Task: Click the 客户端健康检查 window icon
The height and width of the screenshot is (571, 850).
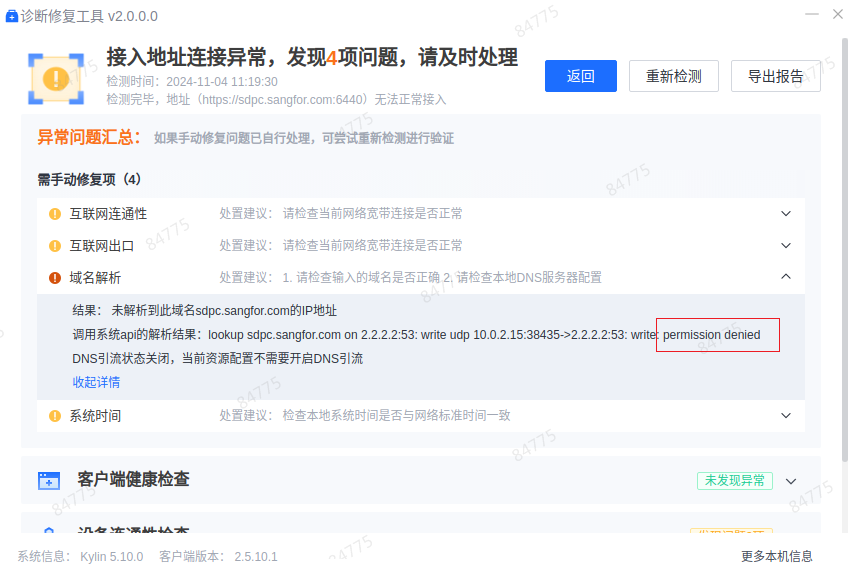Action: (x=49, y=481)
